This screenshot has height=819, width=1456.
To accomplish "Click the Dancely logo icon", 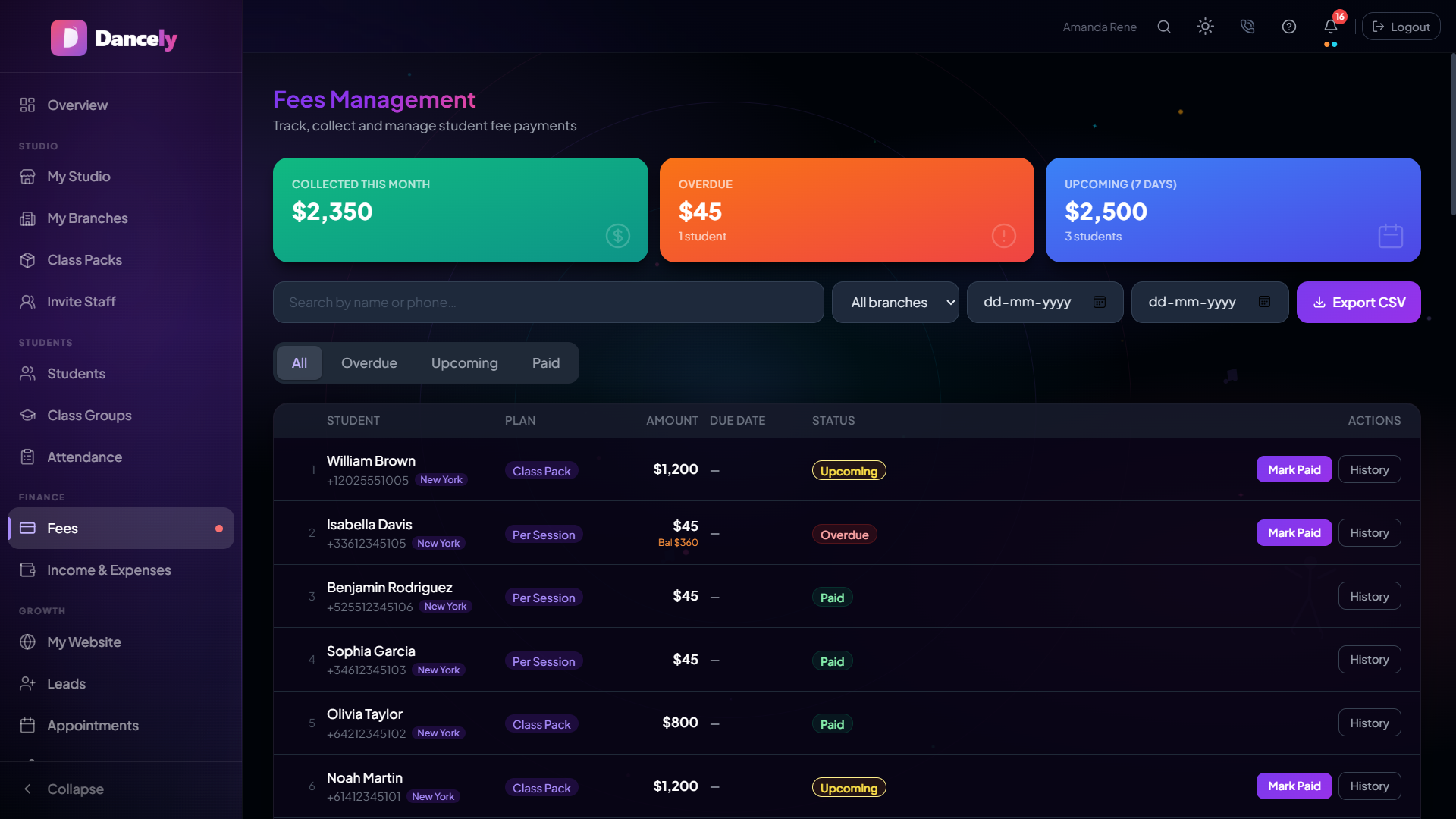I will [x=69, y=38].
